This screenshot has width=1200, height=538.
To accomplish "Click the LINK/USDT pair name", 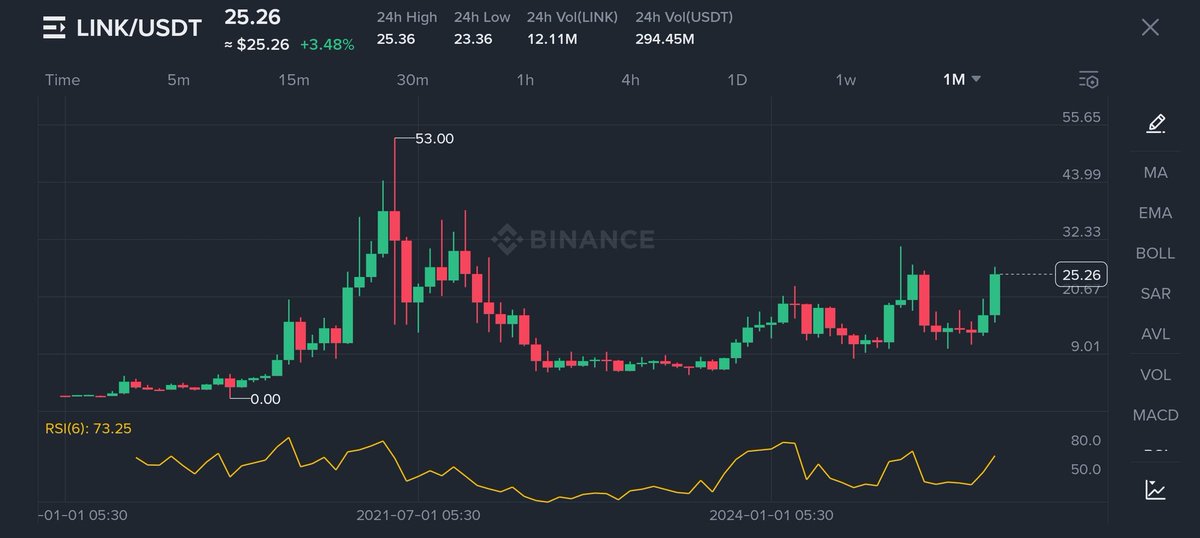I will 139,28.
